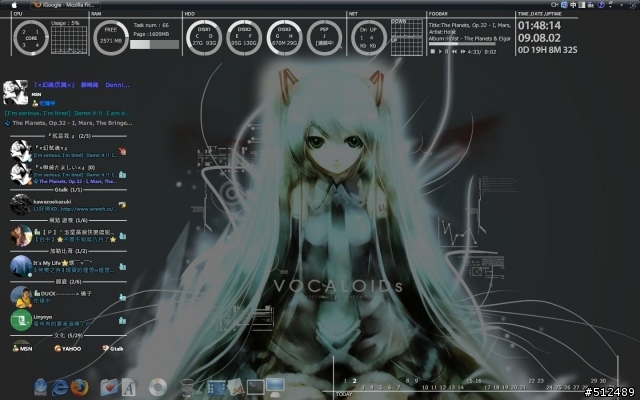Viewport: 640px width, 400px height.
Task: Collapse the (1/6) contact group
Action: coord(69,220)
